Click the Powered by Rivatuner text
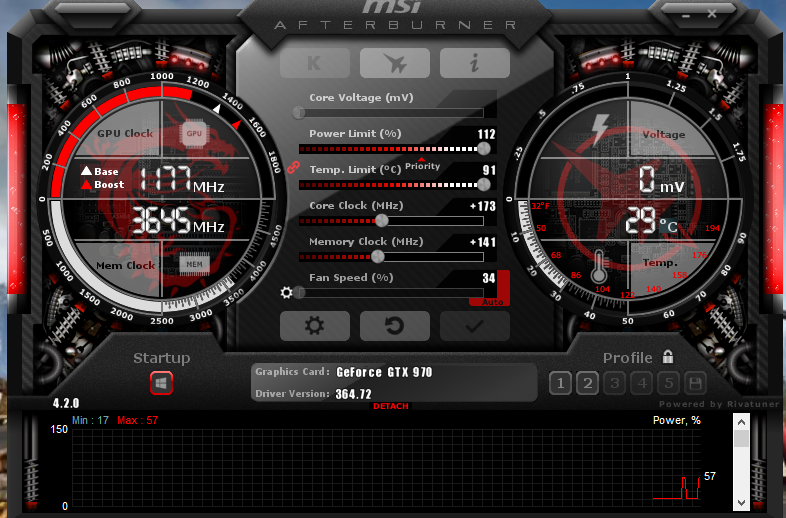 (719, 404)
